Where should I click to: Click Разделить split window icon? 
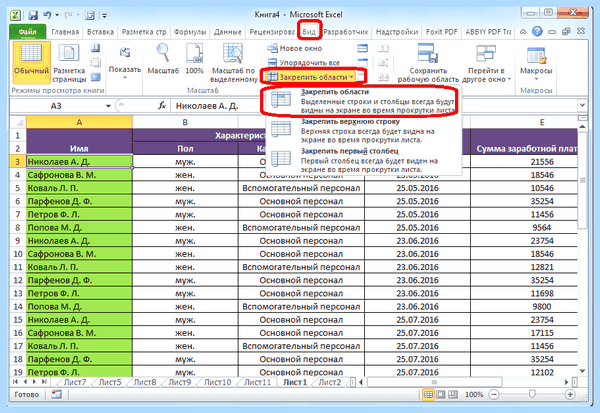(362, 48)
